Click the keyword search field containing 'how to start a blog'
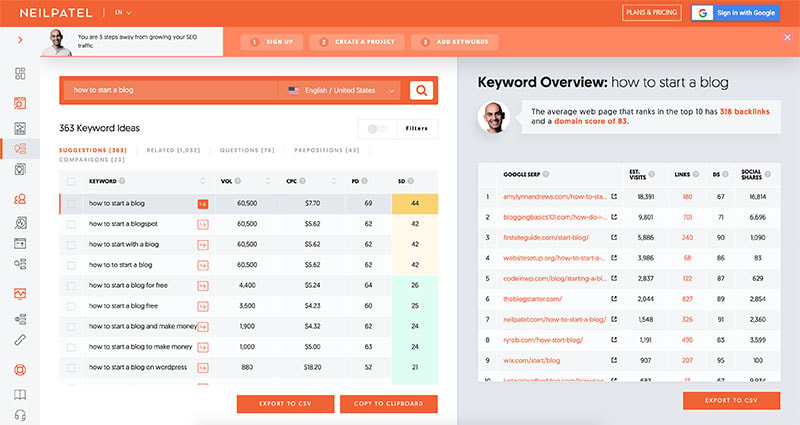This screenshot has height=425, width=800. (169, 90)
